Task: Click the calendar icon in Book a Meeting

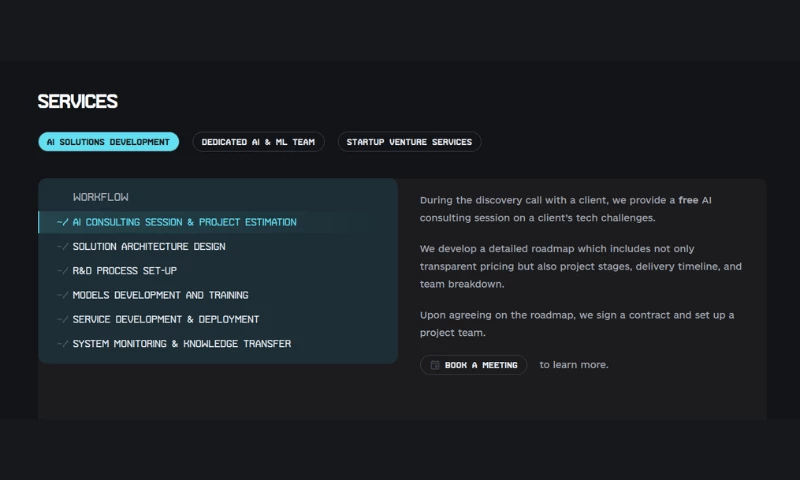Action: [x=435, y=365]
